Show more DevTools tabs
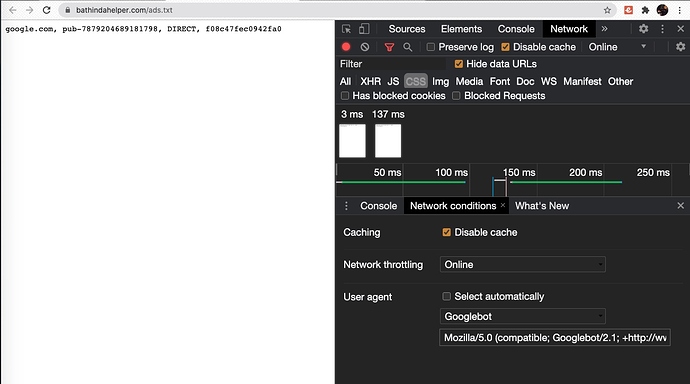This screenshot has width=690, height=384. [605, 29]
